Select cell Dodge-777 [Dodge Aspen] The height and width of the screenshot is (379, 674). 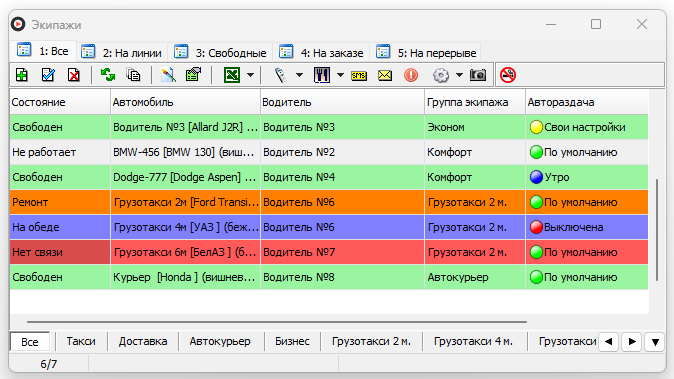tap(185, 177)
